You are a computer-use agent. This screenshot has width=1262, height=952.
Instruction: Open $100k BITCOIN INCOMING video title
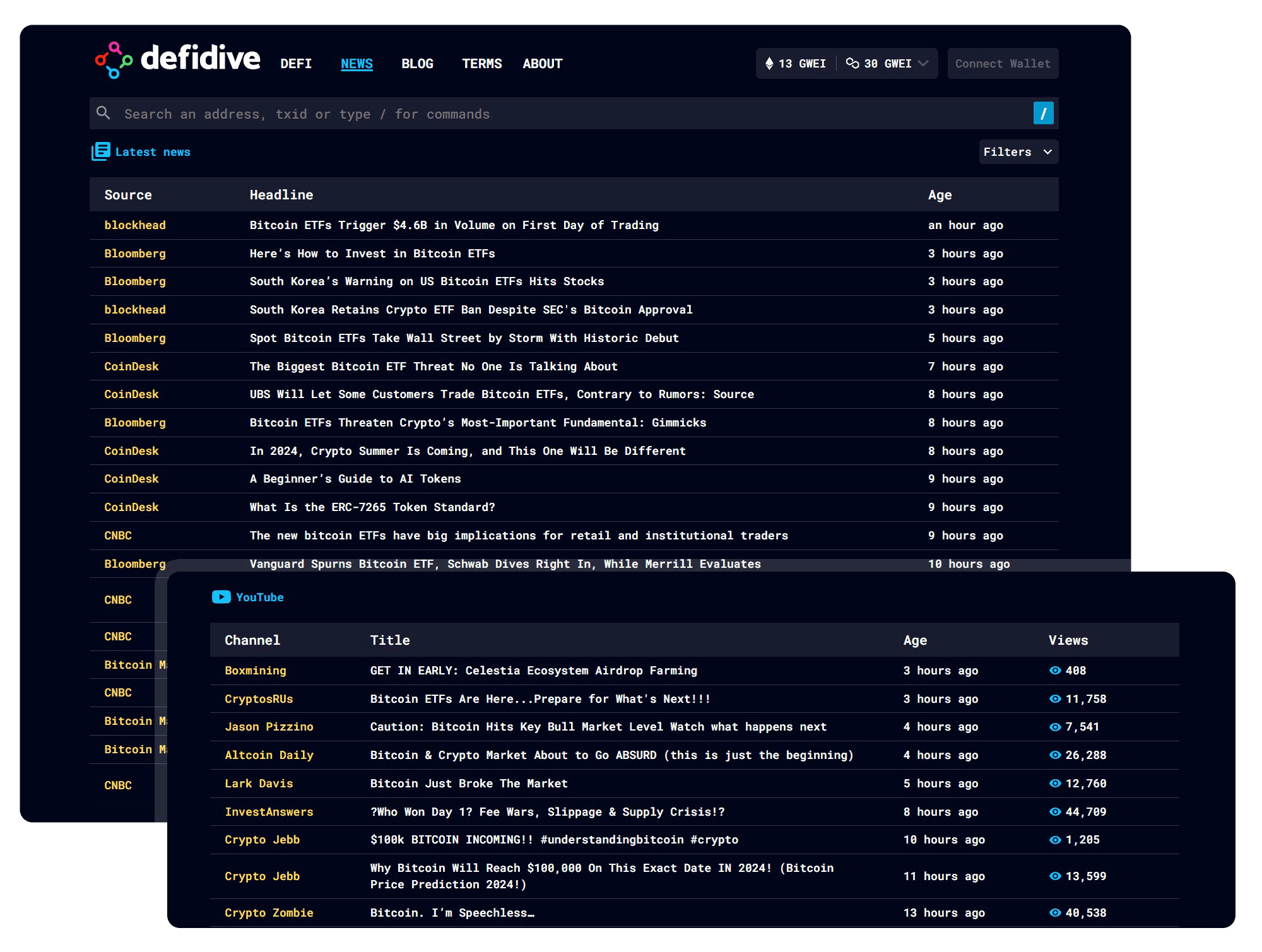[x=554, y=840]
